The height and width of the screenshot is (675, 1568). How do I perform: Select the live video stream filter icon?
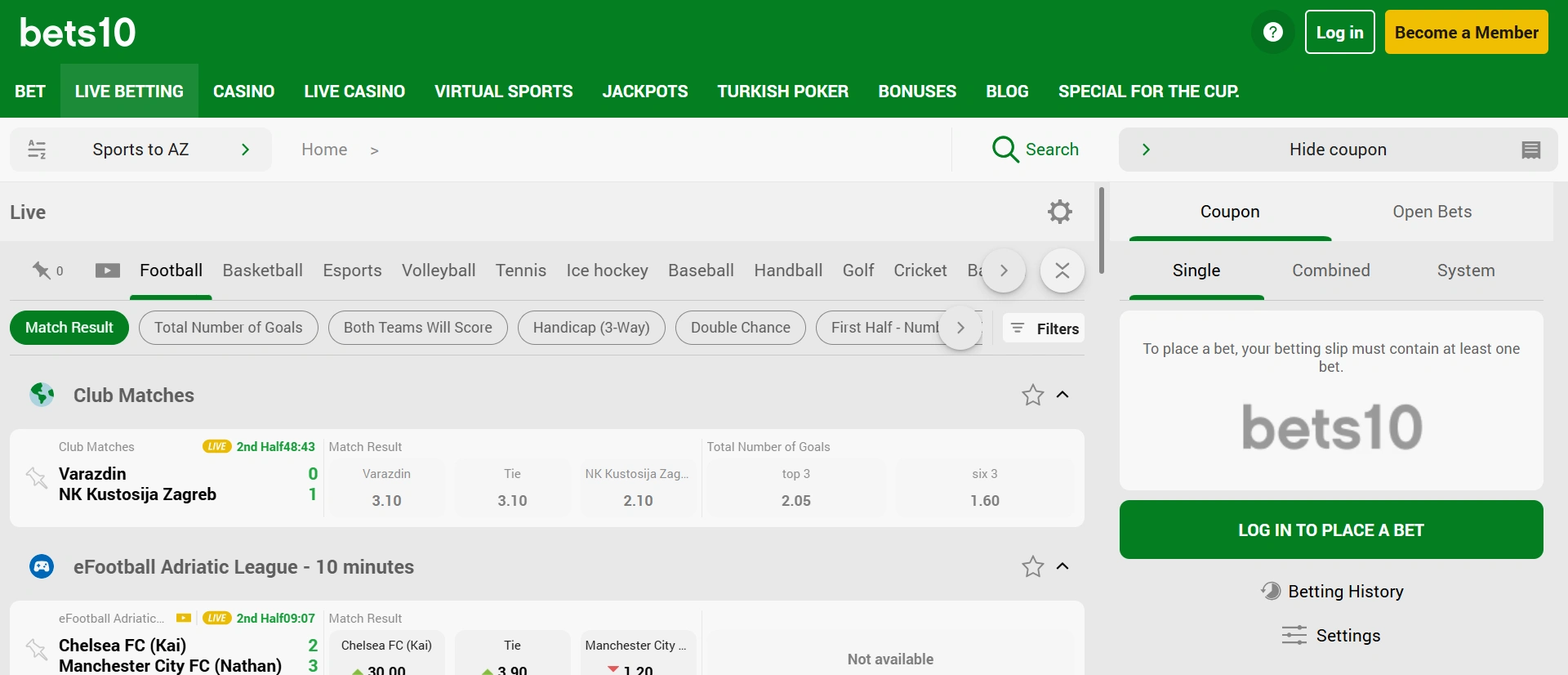pos(108,270)
